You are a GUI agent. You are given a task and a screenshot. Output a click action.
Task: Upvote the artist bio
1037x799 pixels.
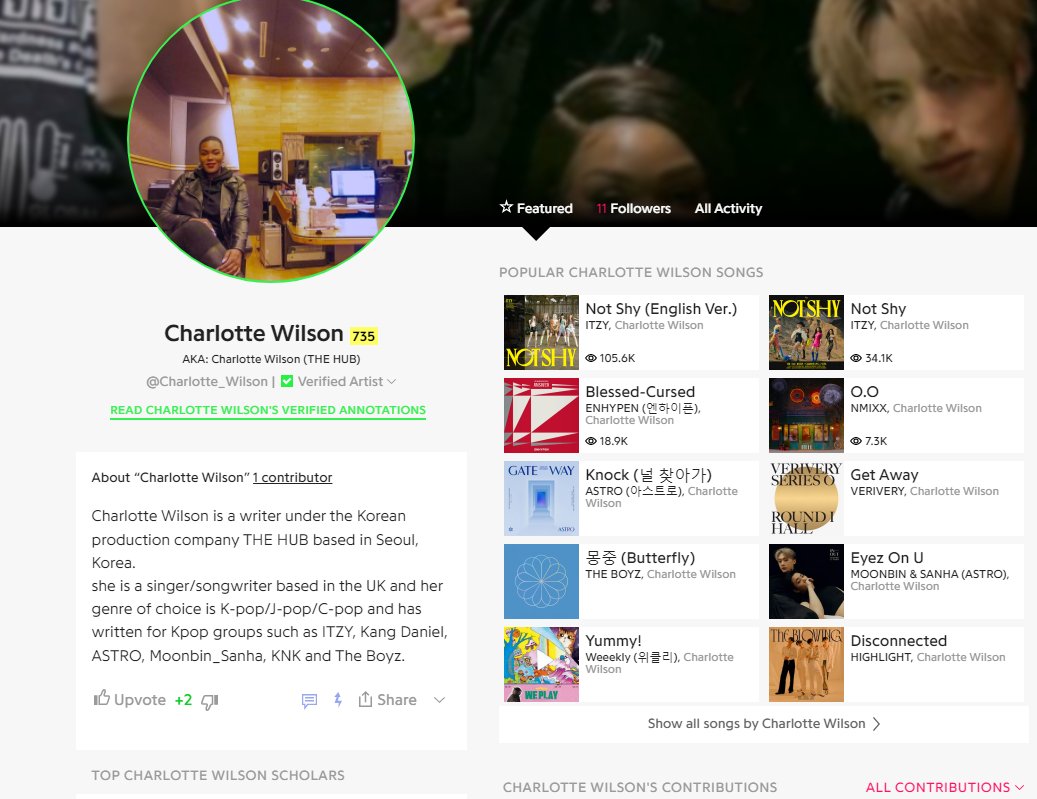(x=130, y=699)
